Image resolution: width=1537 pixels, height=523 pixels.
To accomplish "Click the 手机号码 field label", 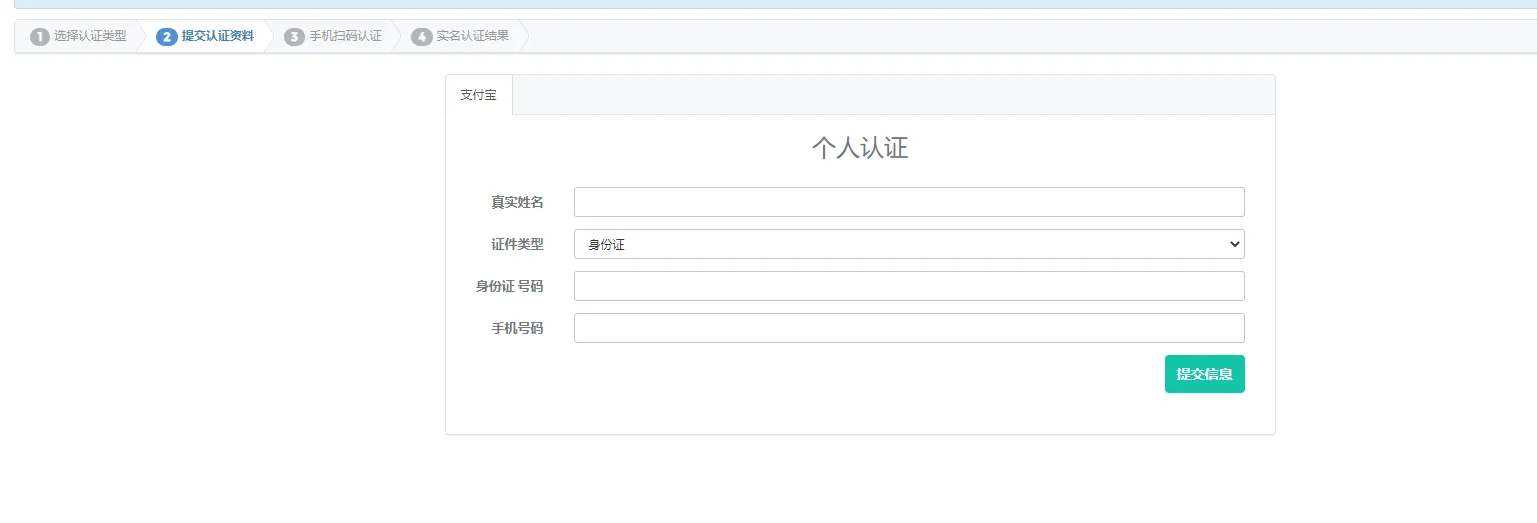I will click(x=517, y=328).
